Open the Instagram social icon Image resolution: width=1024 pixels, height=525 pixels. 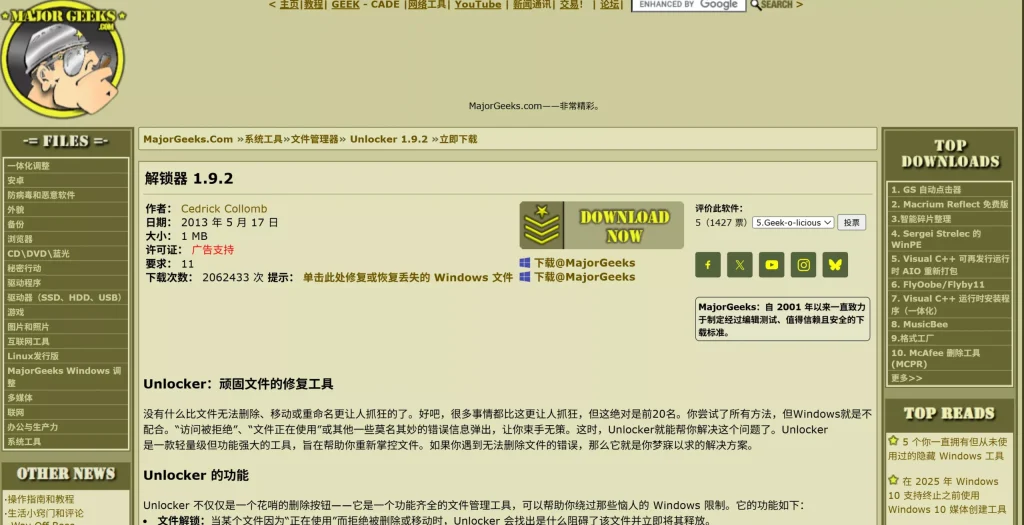(x=803, y=265)
